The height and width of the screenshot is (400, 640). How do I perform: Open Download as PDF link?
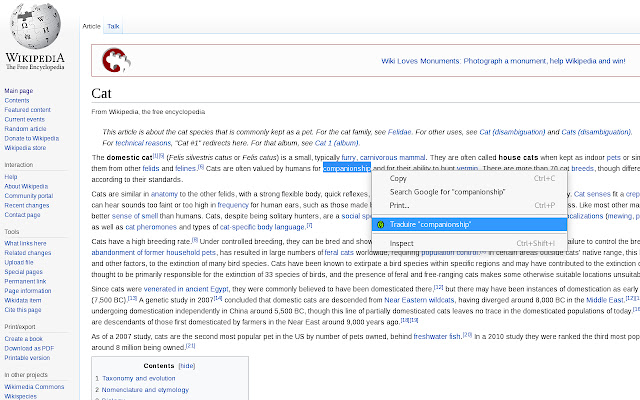tap(29, 348)
